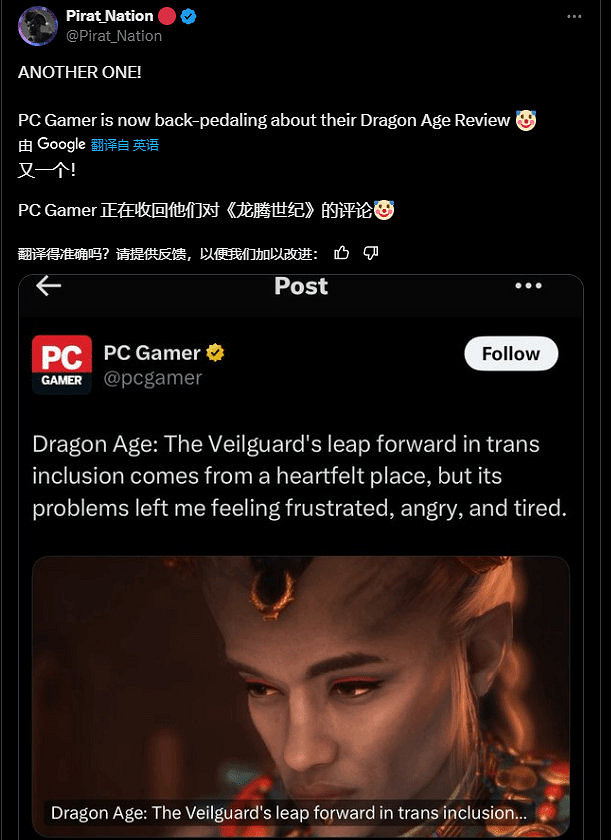Click the article caption overlay text
The width and height of the screenshot is (611, 840).
(x=289, y=813)
